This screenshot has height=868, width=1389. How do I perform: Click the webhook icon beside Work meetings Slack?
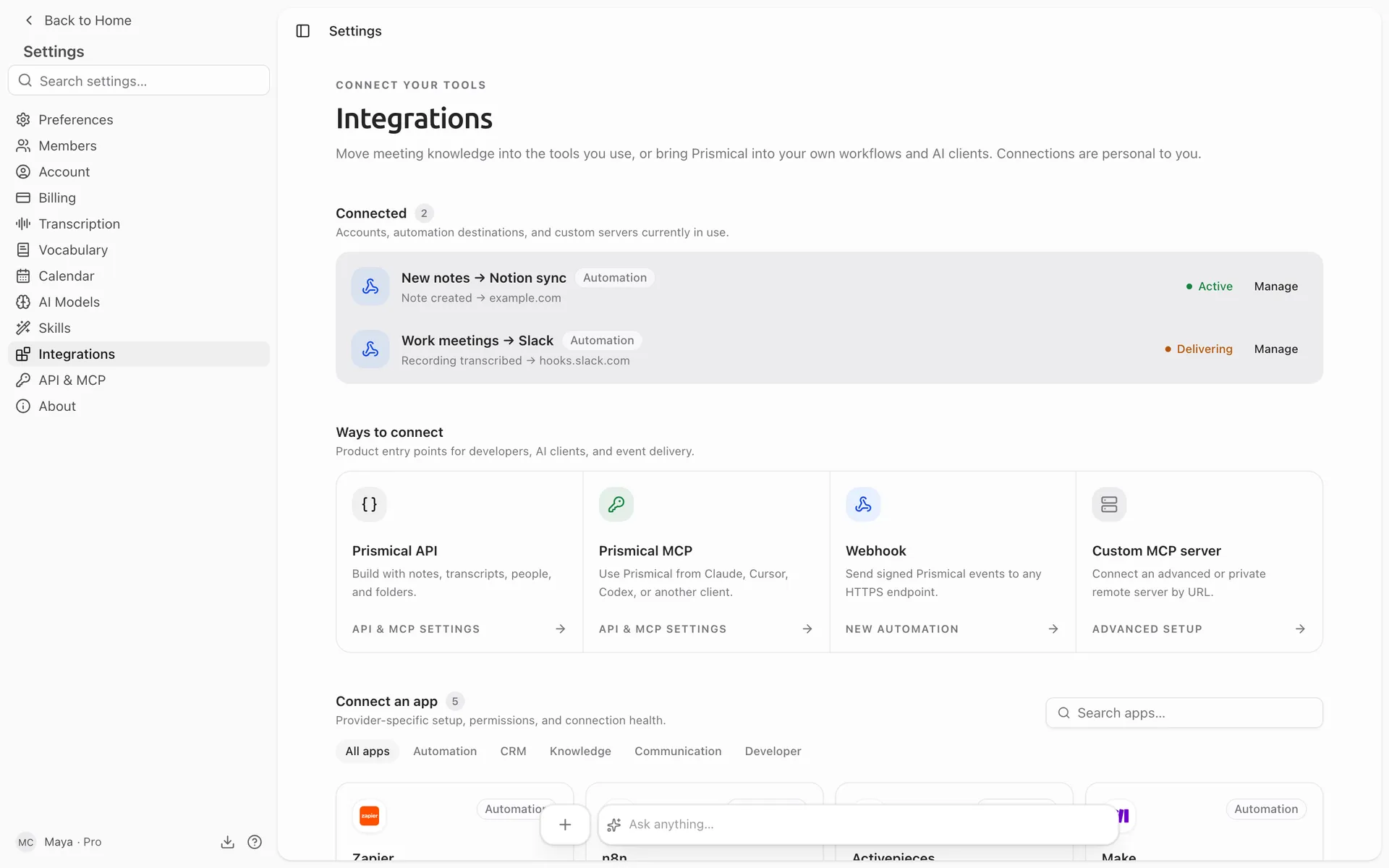pyautogui.click(x=370, y=349)
